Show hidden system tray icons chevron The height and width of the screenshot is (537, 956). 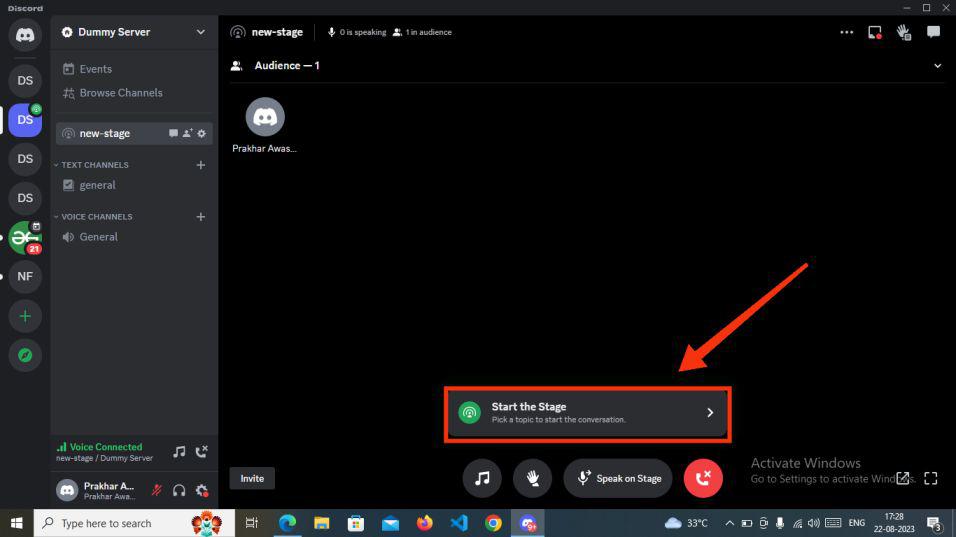coord(729,523)
